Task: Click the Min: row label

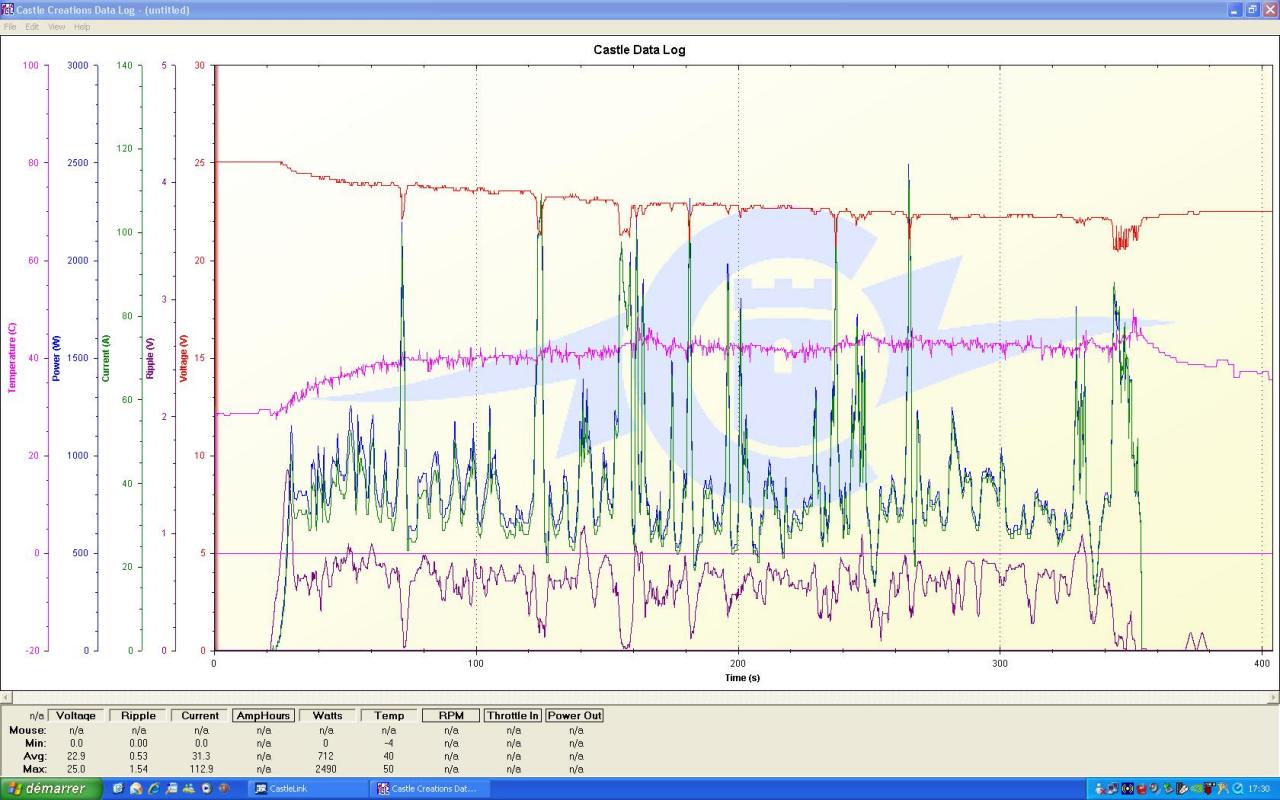Action: (35, 743)
